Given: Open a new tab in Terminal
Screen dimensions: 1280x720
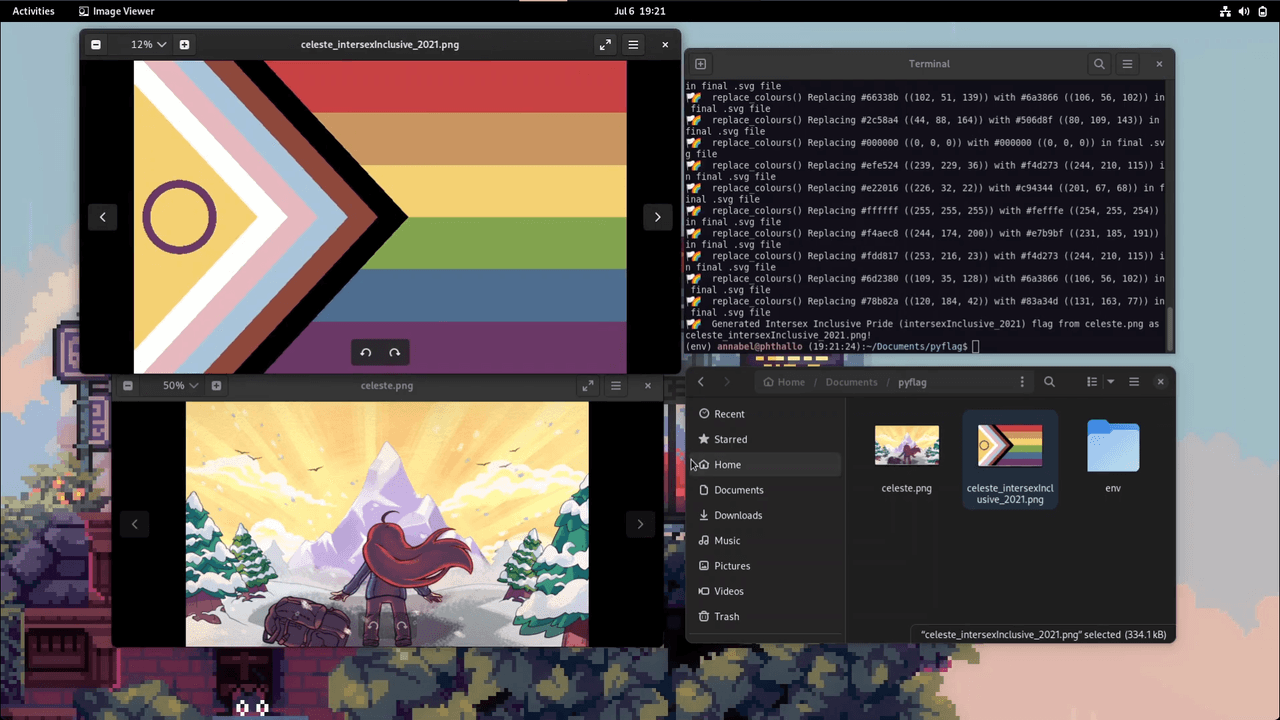Looking at the screenshot, I should [701, 64].
